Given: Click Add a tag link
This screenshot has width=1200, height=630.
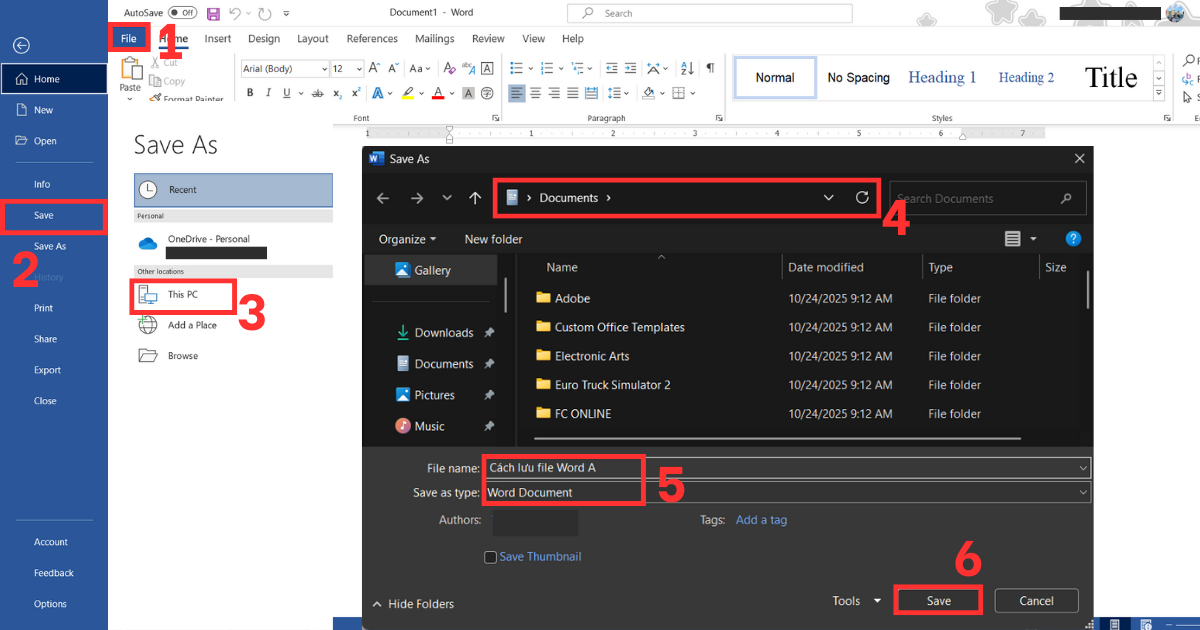Looking at the screenshot, I should click(761, 520).
